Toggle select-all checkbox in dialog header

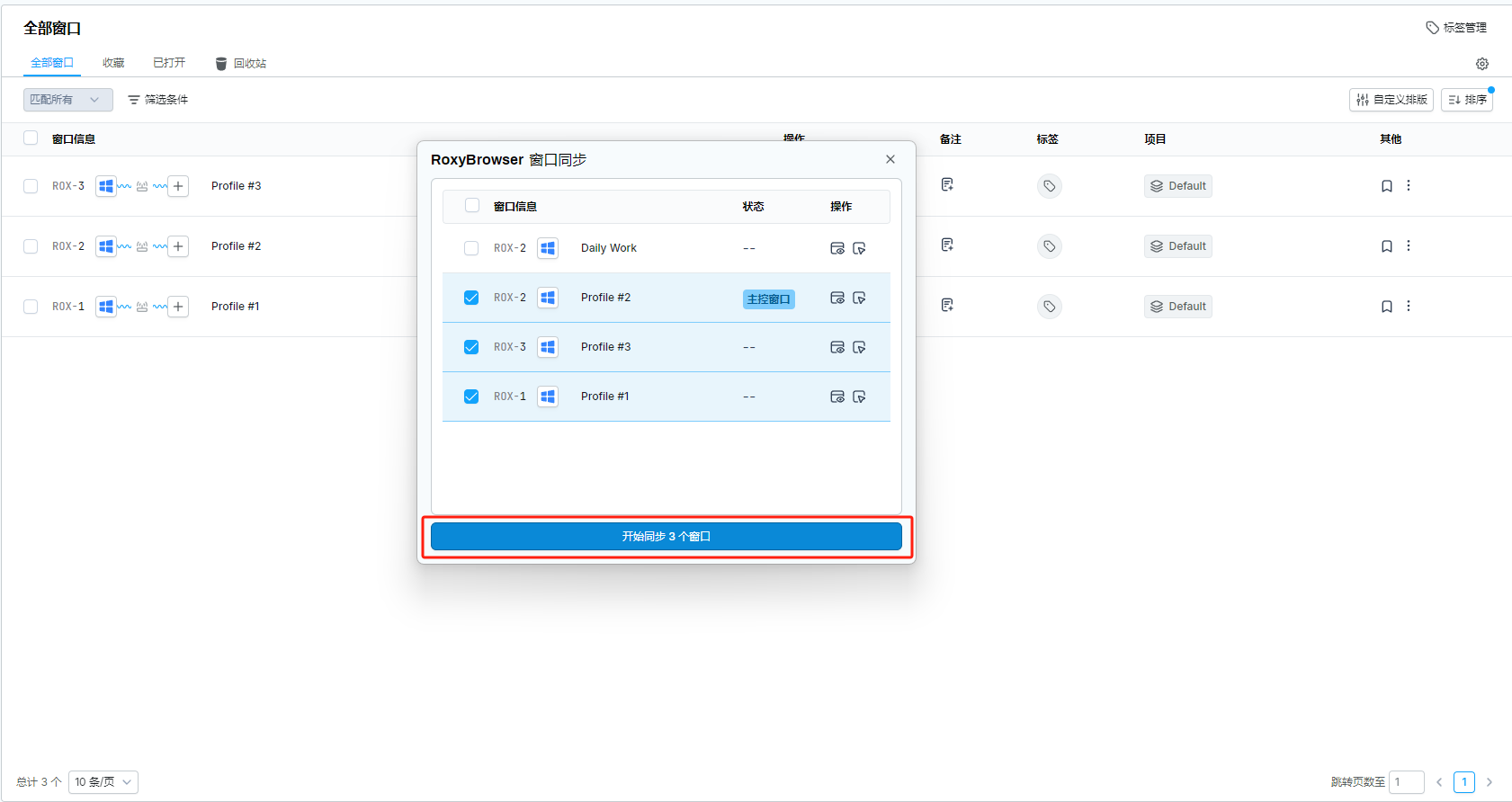(472, 205)
